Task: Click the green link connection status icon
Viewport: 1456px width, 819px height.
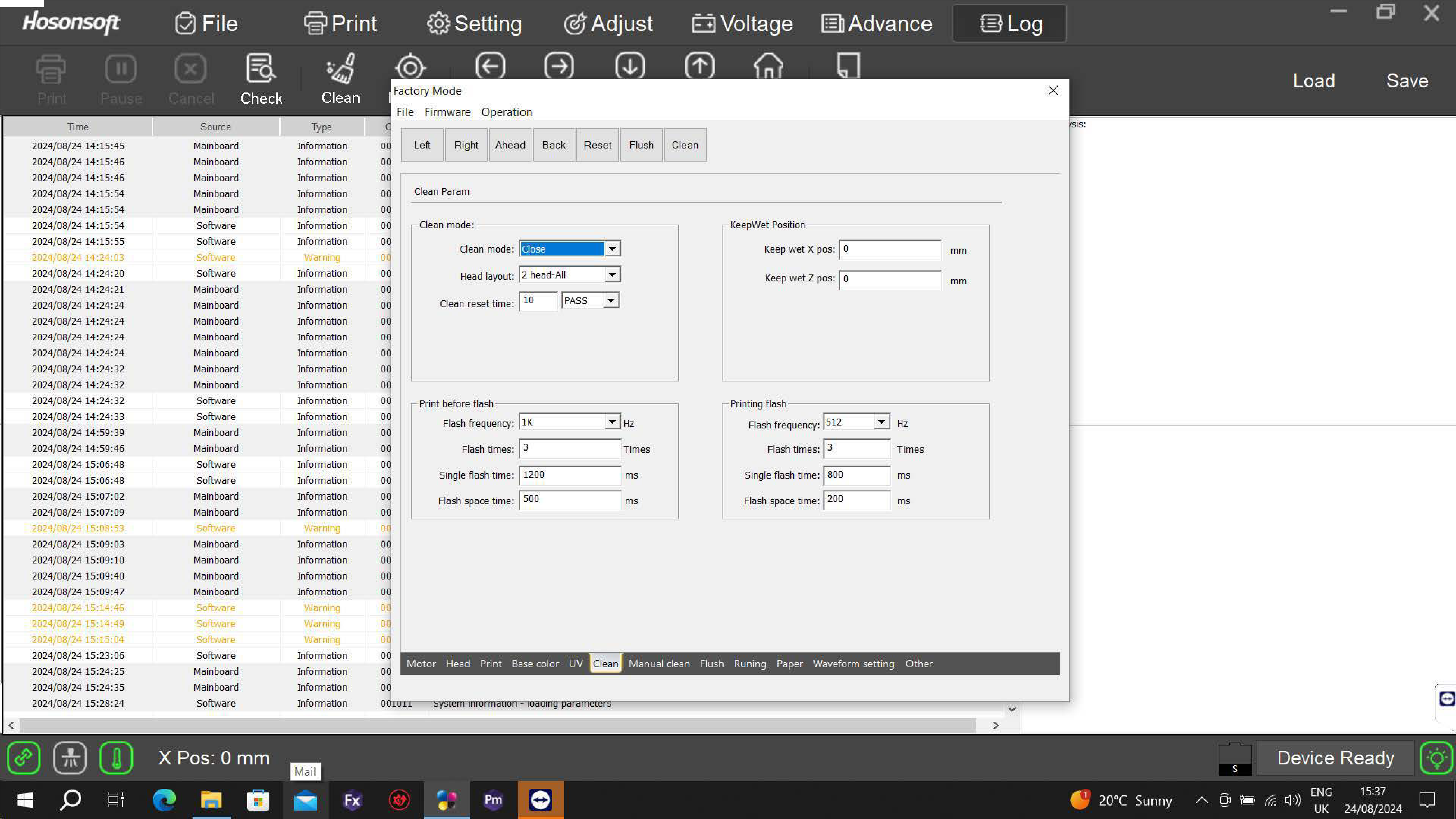Action: click(x=24, y=757)
